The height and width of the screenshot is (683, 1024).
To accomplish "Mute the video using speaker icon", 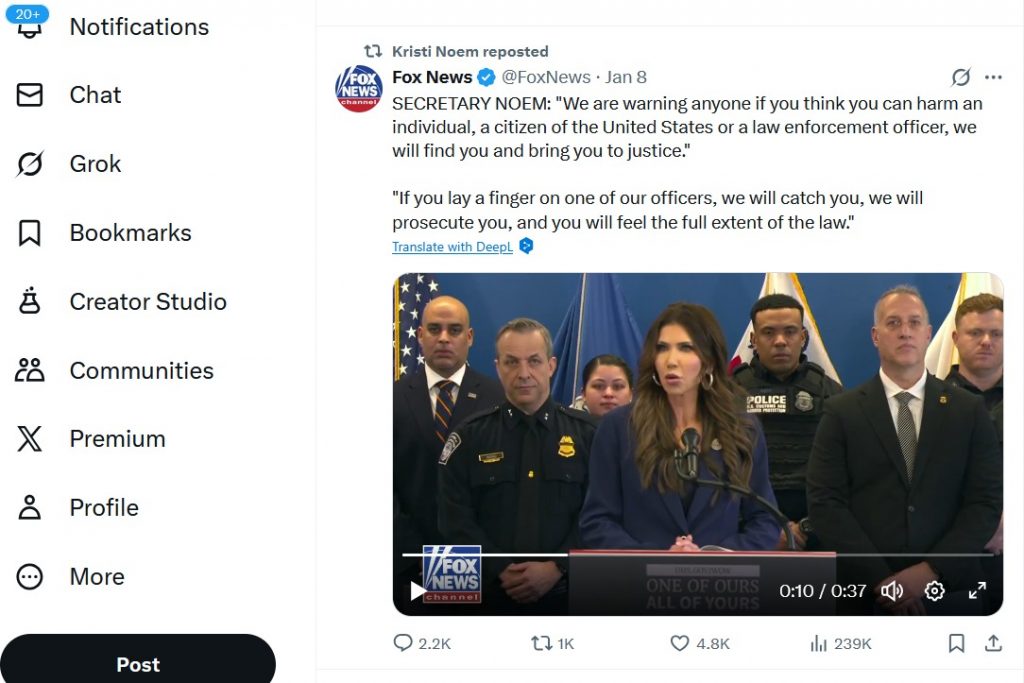I will pyautogui.click(x=892, y=591).
